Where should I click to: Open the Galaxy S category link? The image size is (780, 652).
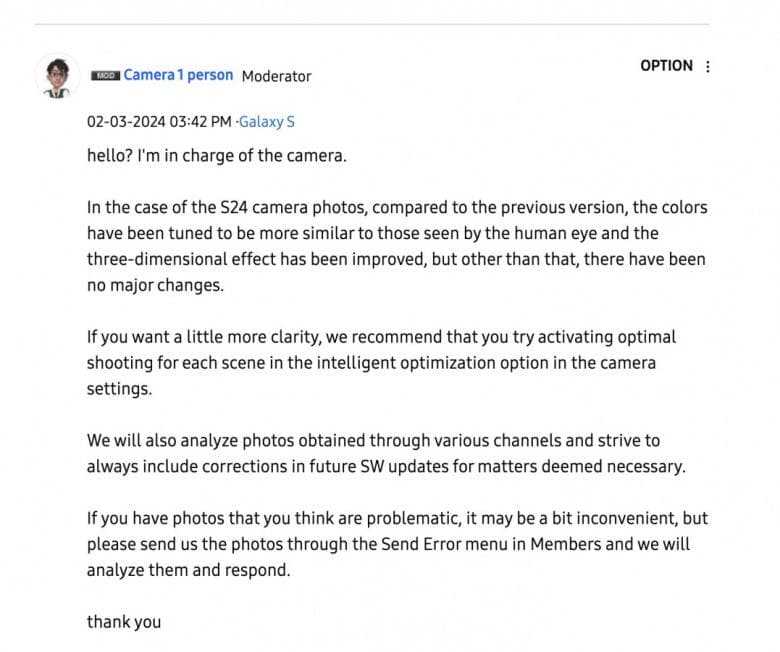click(x=267, y=122)
